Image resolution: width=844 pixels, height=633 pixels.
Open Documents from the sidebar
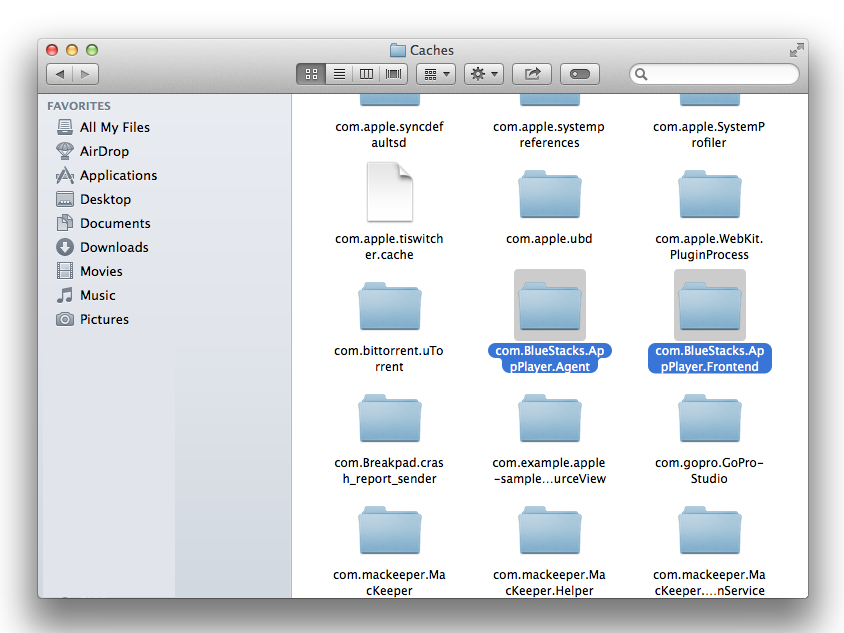click(103, 223)
